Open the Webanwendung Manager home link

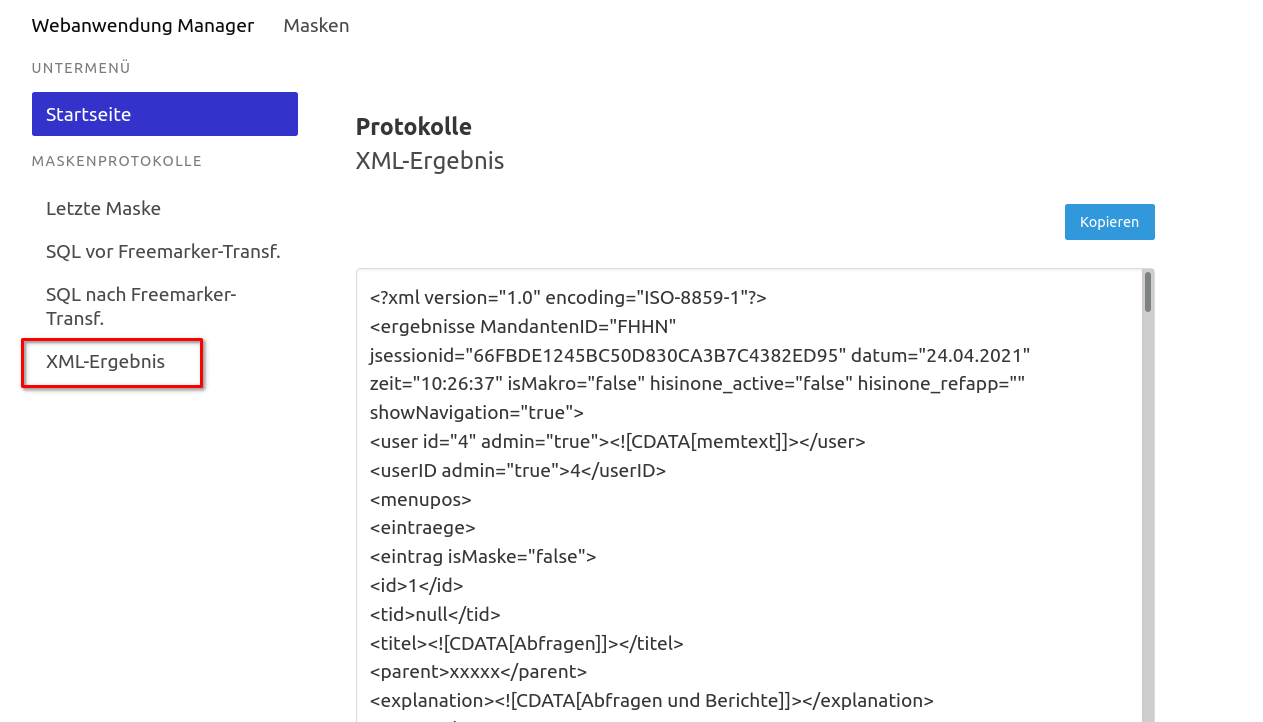point(143,25)
